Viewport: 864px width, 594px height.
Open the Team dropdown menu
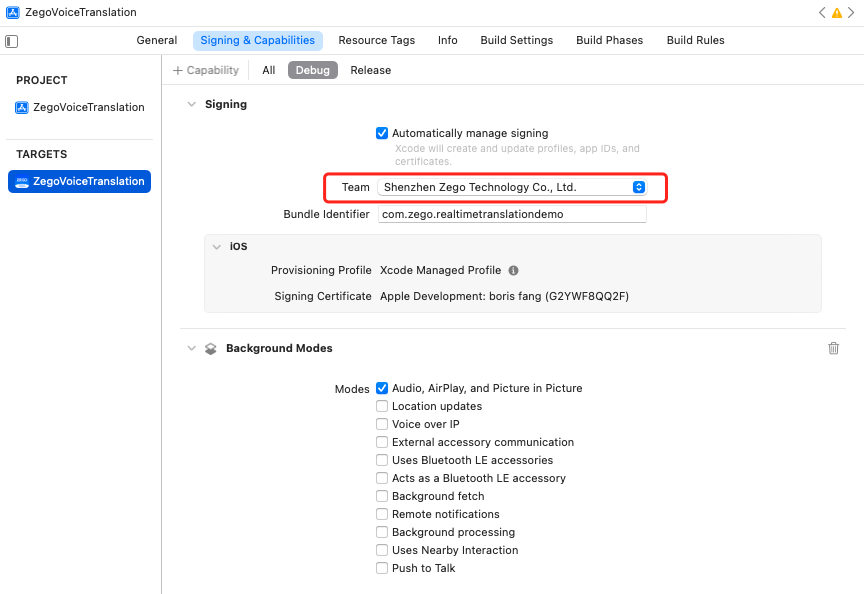click(512, 187)
